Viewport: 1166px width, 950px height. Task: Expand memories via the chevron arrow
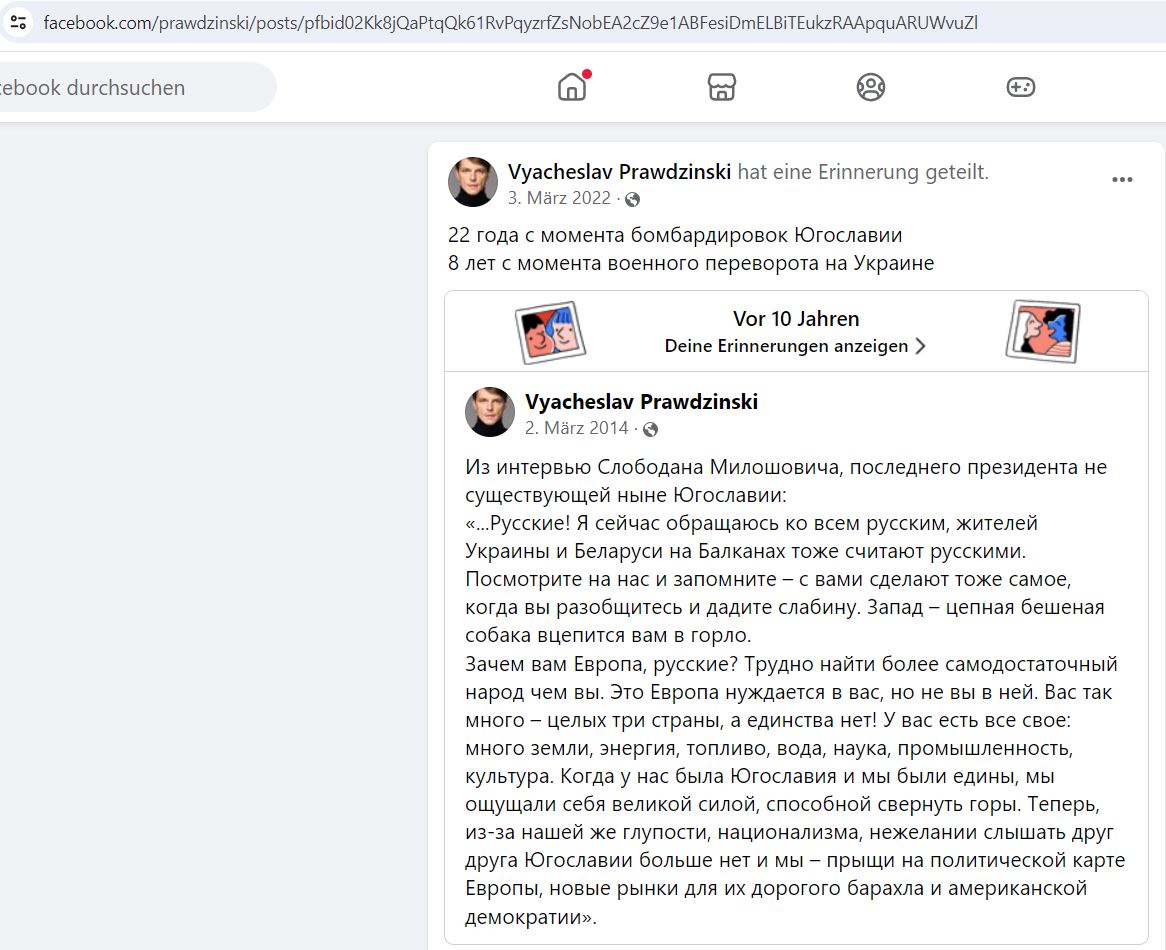(x=921, y=346)
